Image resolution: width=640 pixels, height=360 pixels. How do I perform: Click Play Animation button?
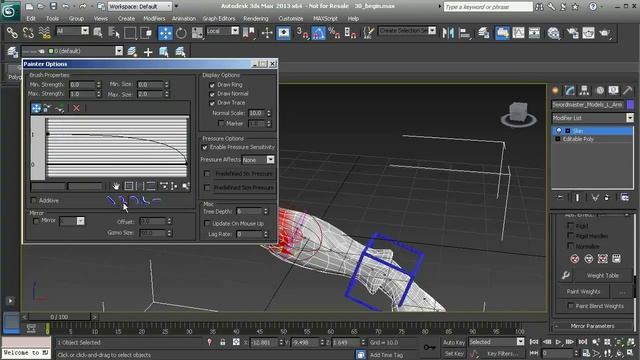(558, 342)
